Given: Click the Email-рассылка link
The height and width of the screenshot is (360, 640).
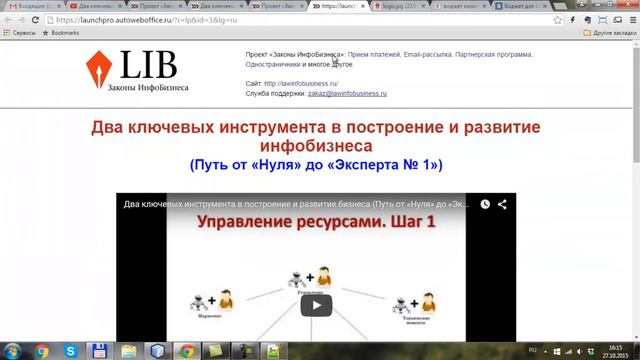Looking at the screenshot, I should click(x=428, y=54).
